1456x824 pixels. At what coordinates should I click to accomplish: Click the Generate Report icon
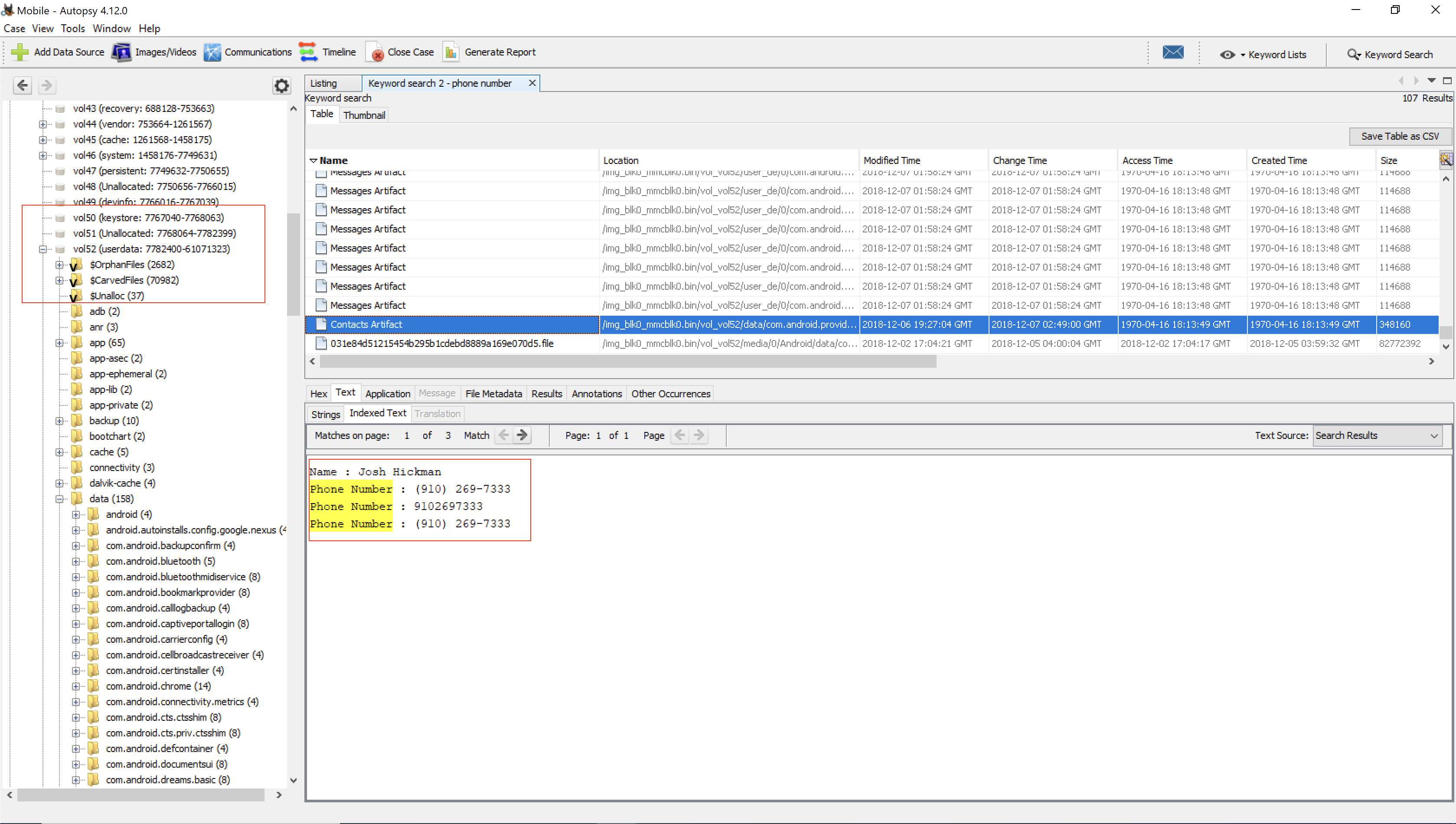[451, 52]
